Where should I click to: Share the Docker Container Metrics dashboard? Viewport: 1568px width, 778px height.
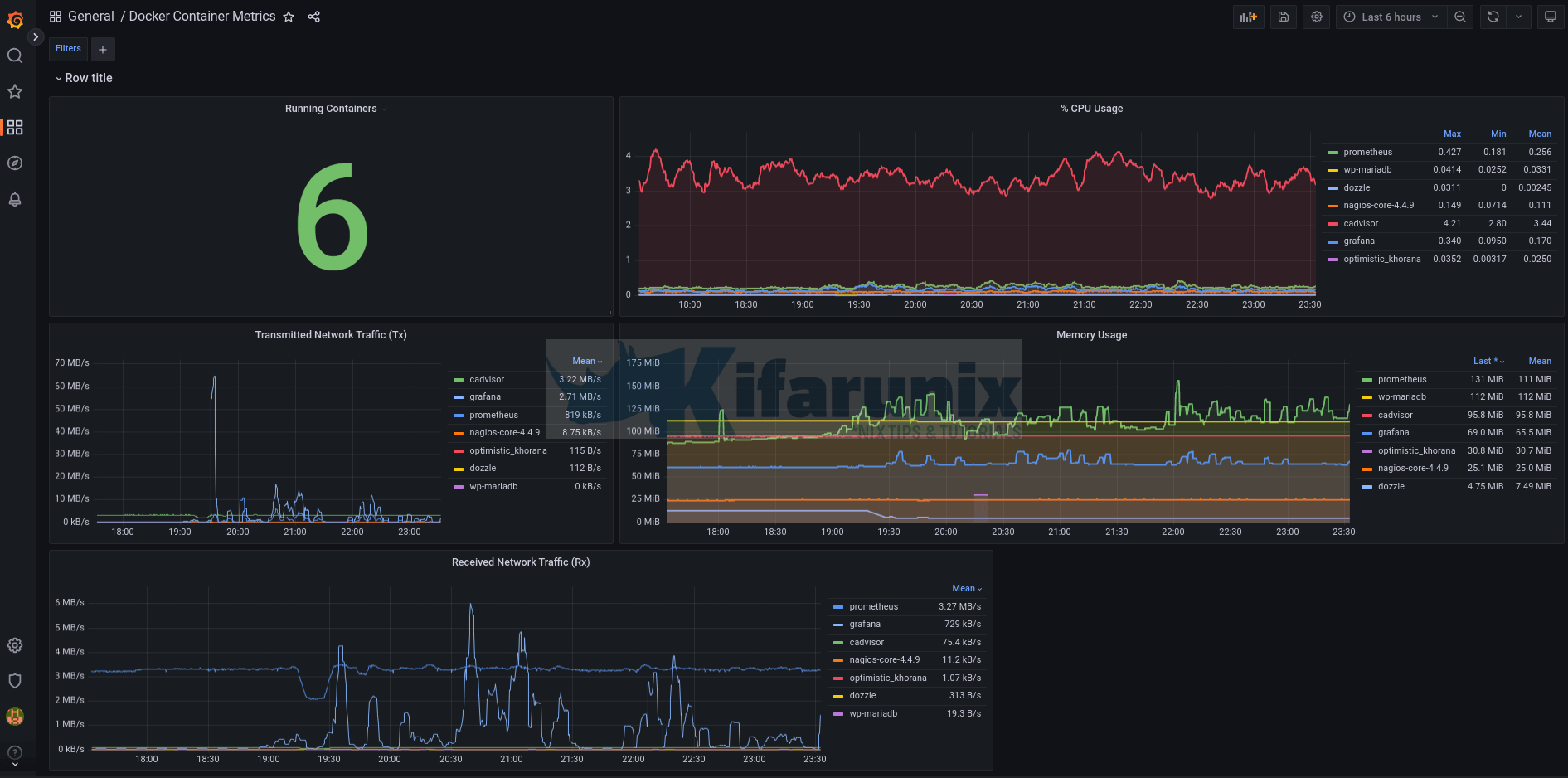[313, 16]
